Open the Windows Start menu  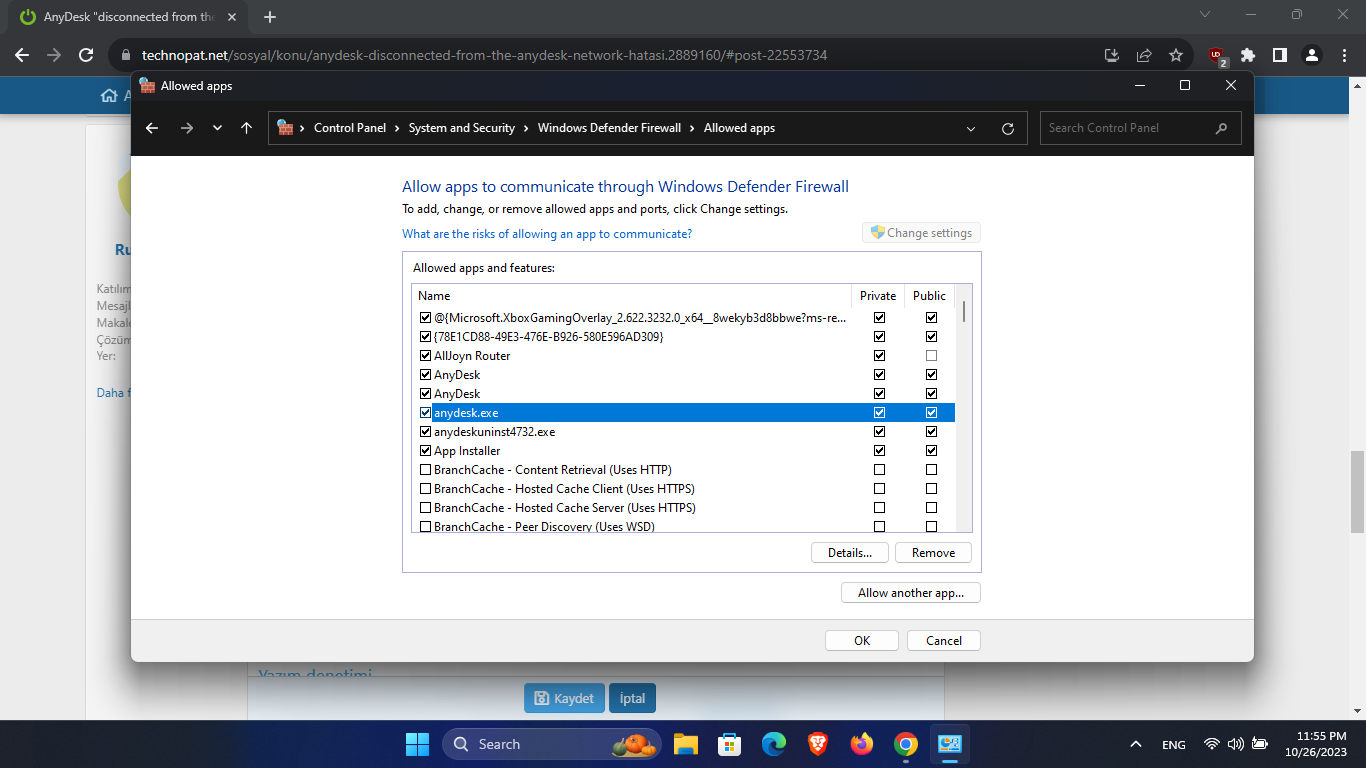(x=417, y=744)
